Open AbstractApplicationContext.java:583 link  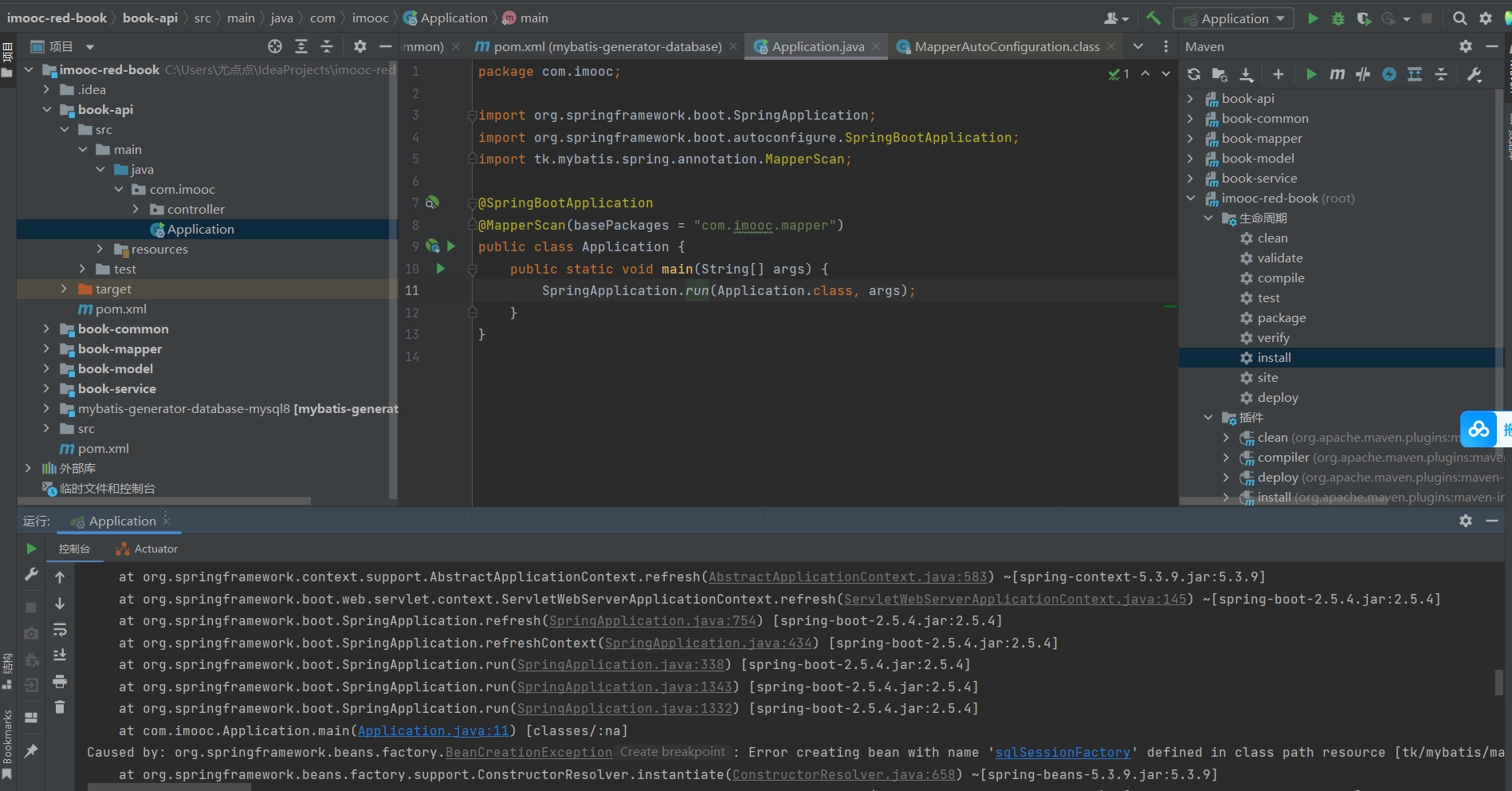tap(847, 577)
